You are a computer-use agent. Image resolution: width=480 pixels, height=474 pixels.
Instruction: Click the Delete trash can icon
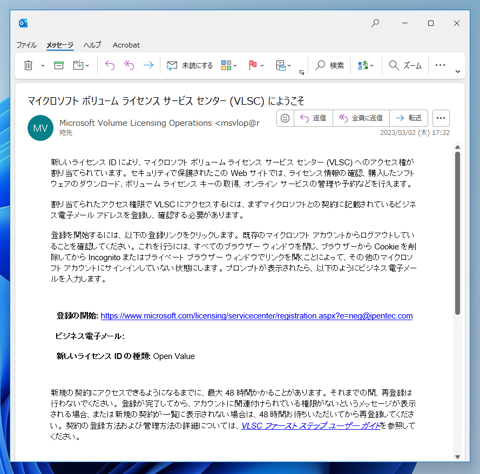pos(28,65)
